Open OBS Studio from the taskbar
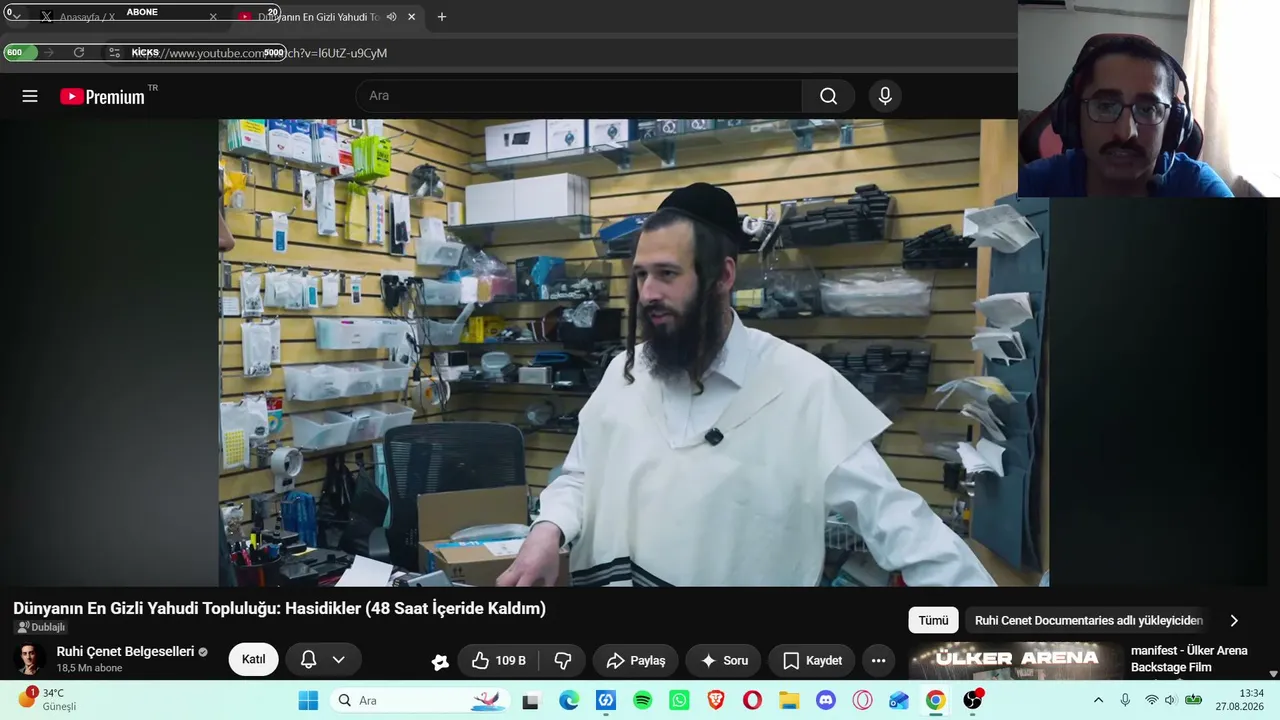 (973, 701)
